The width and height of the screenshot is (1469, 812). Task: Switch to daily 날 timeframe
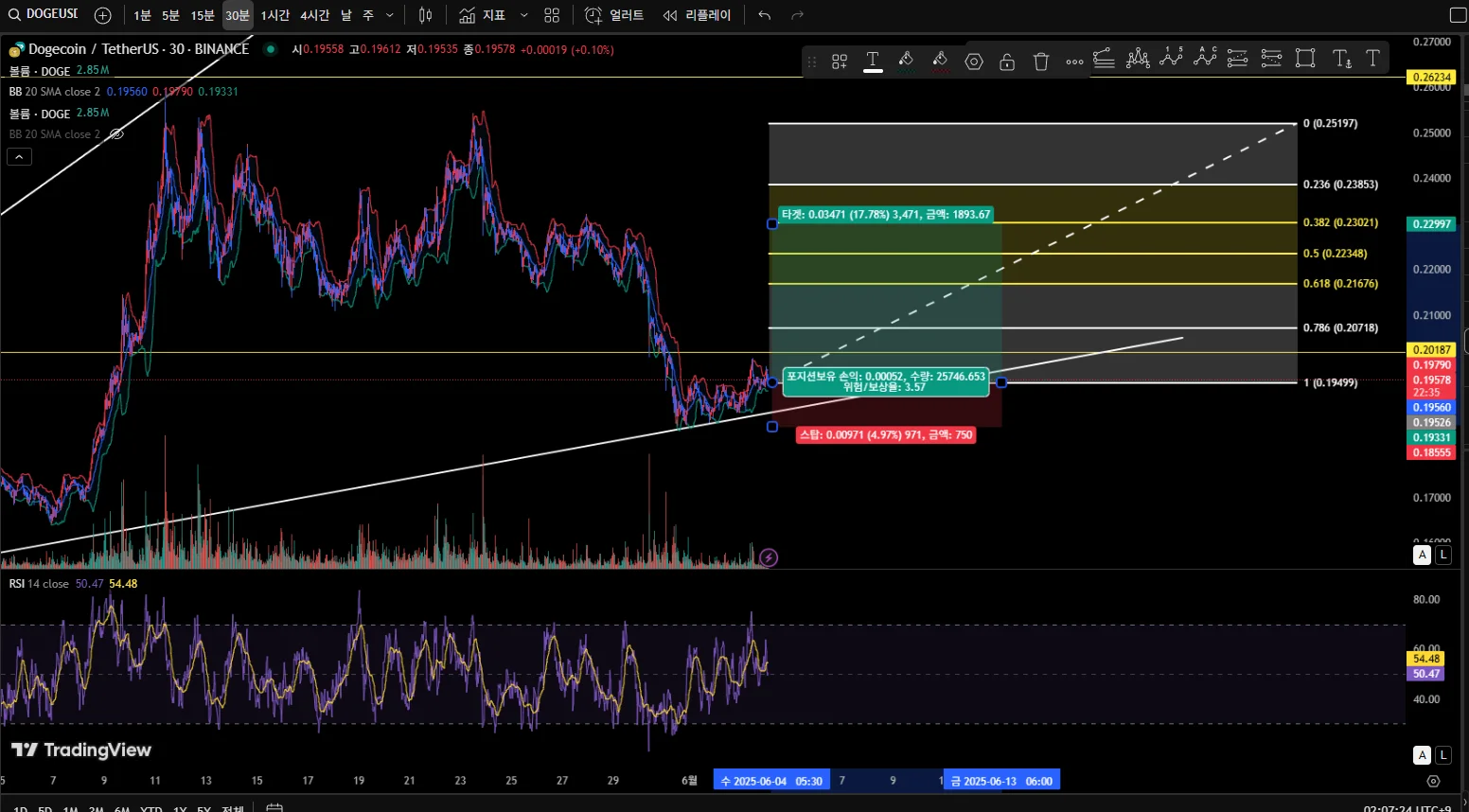(346, 15)
